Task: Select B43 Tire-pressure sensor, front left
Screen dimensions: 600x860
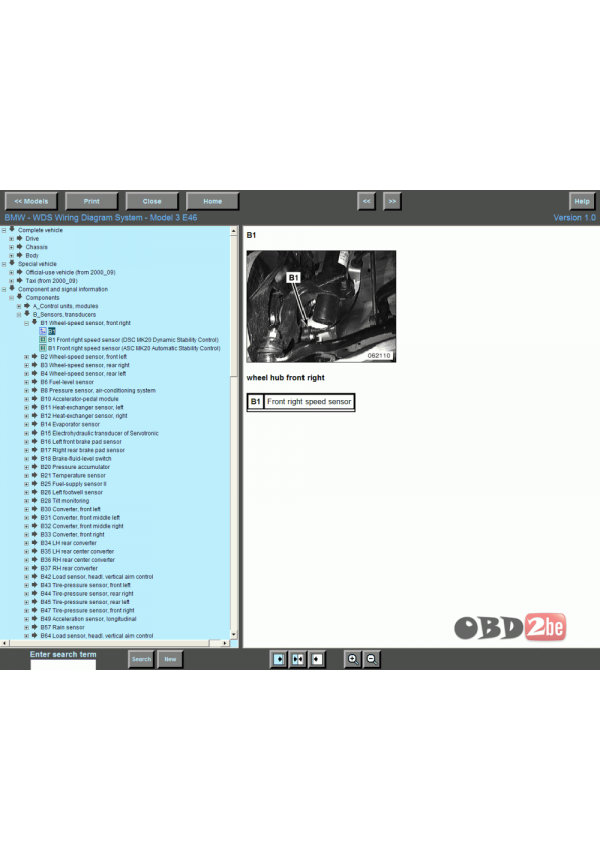Action: click(x=86, y=585)
